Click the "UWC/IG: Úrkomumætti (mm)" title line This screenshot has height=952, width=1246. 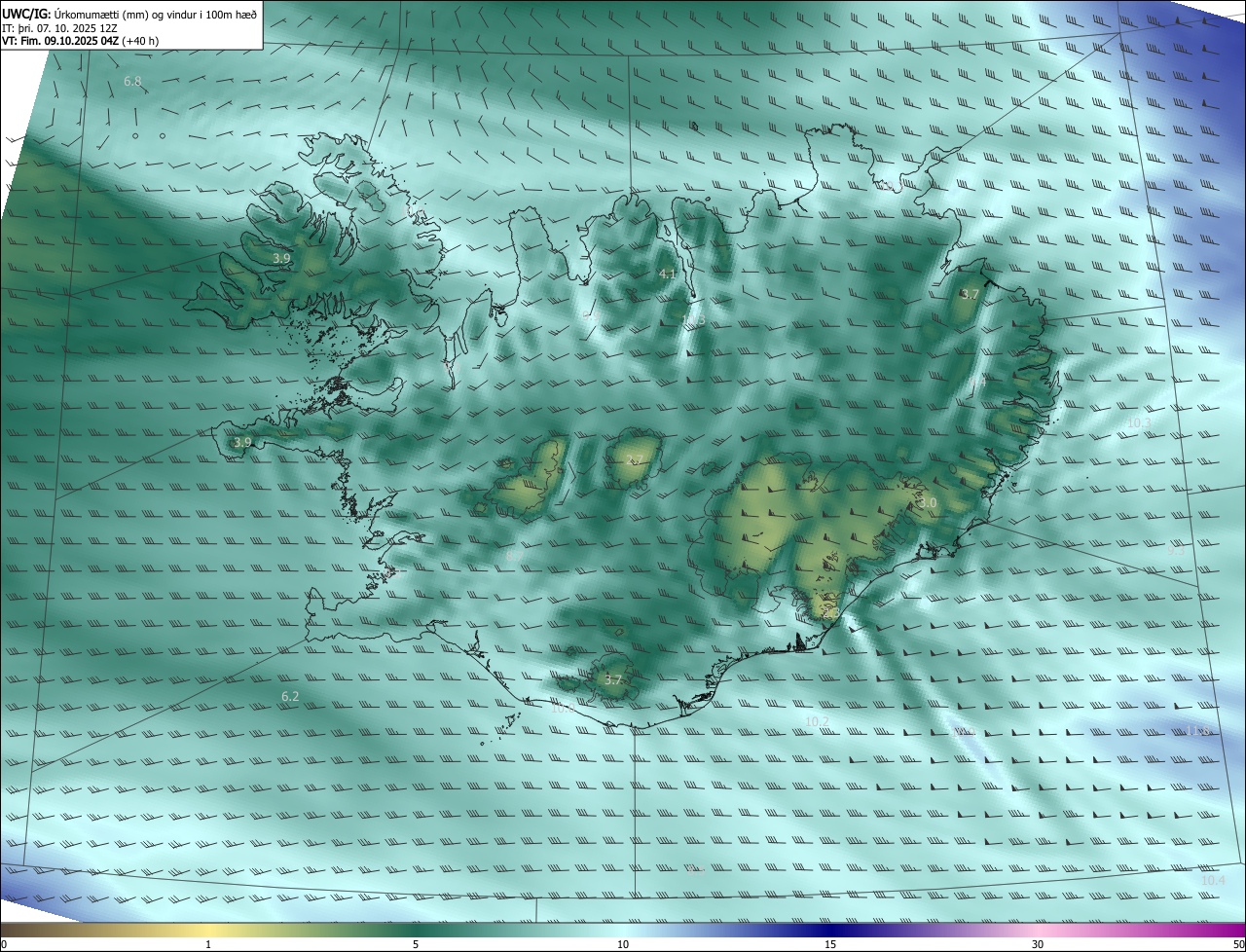point(129,14)
